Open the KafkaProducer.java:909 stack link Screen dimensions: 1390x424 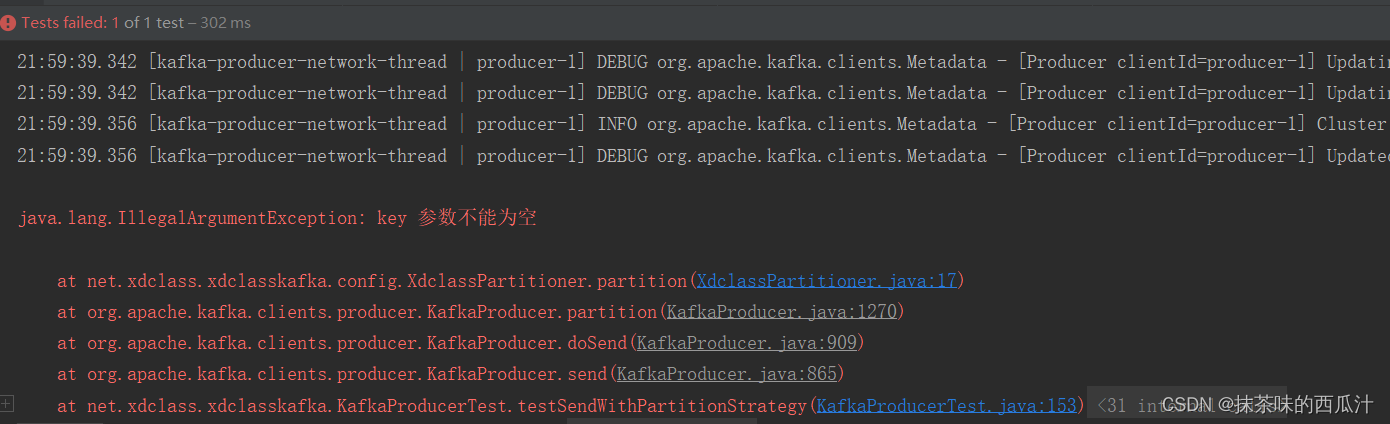tap(746, 343)
